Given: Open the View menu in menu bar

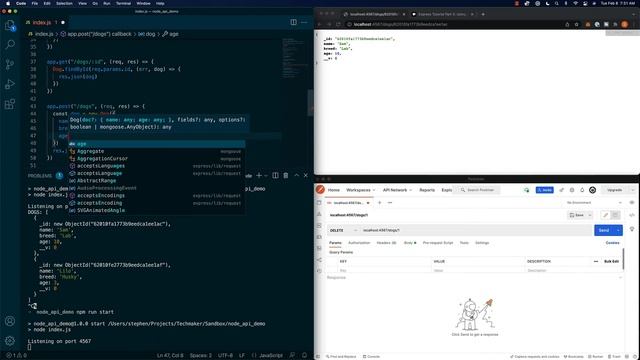Looking at the screenshot, I should 82,3.
